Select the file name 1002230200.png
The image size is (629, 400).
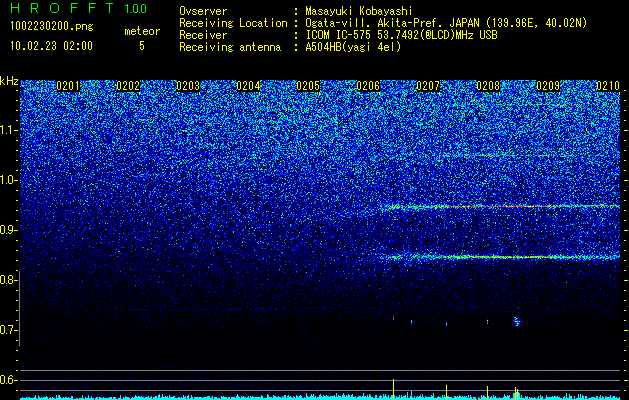click(52, 26)
